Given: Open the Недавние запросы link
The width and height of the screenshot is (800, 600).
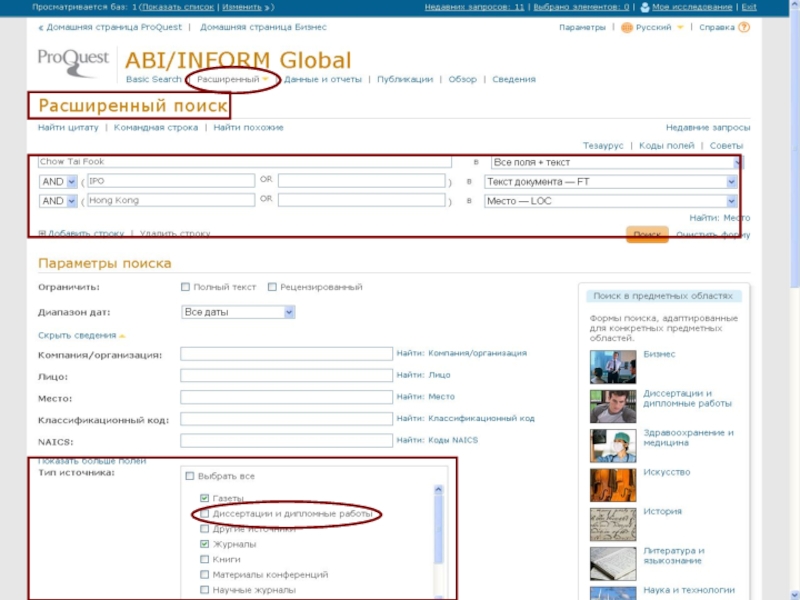Looking at the screenshot, I should click(708, 128).
